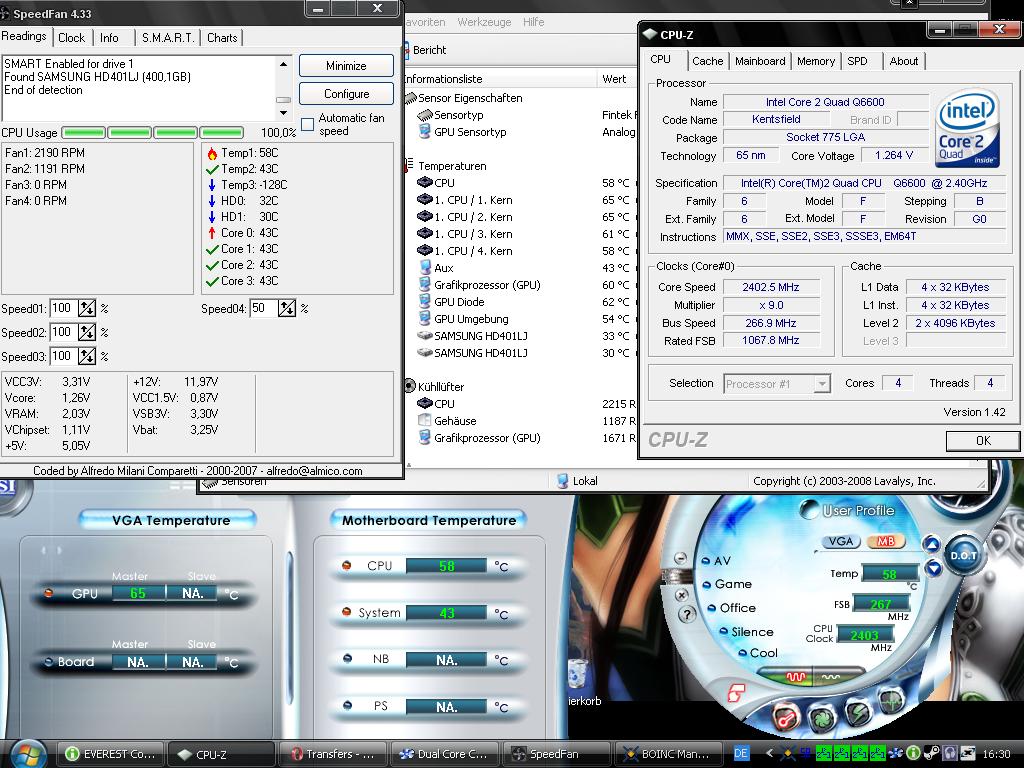Adjust the Speed04 spinner arrows in SpeedFan
This screenshot has width=1024, height=768.
tap(287, 308)
